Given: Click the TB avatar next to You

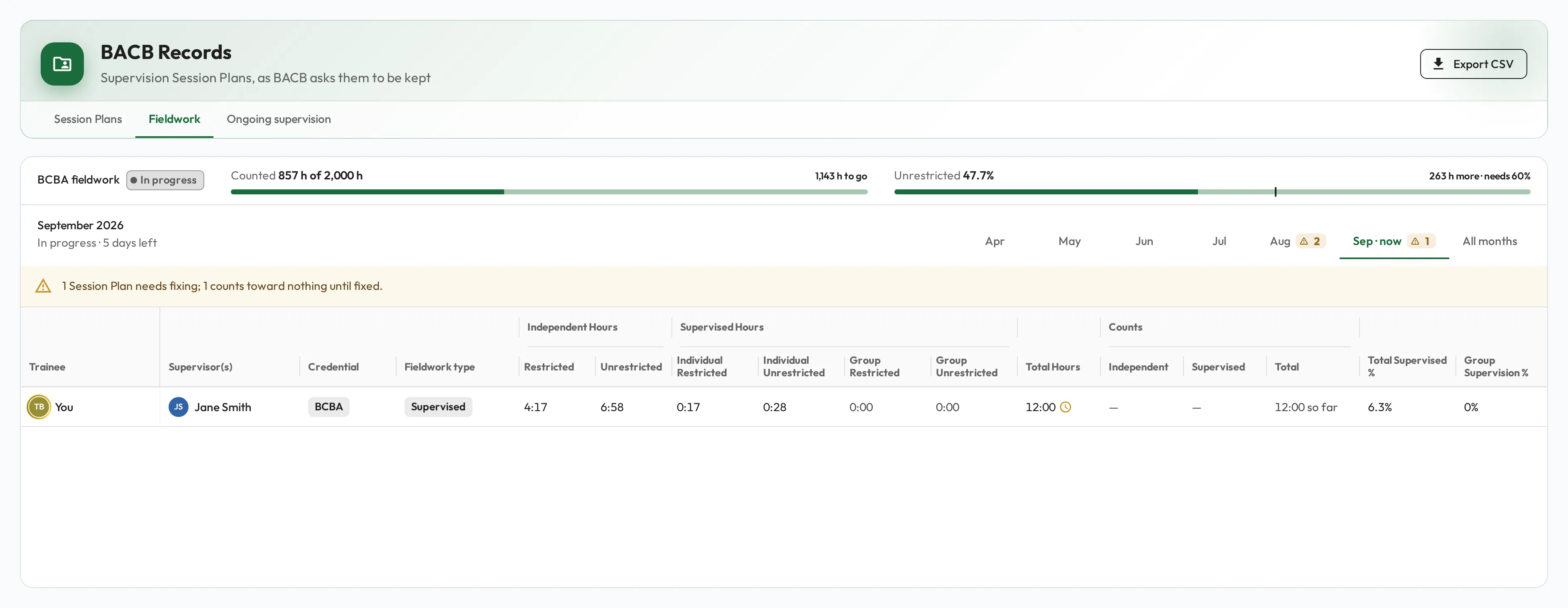Looking at the screenshot, I should 39,407.
